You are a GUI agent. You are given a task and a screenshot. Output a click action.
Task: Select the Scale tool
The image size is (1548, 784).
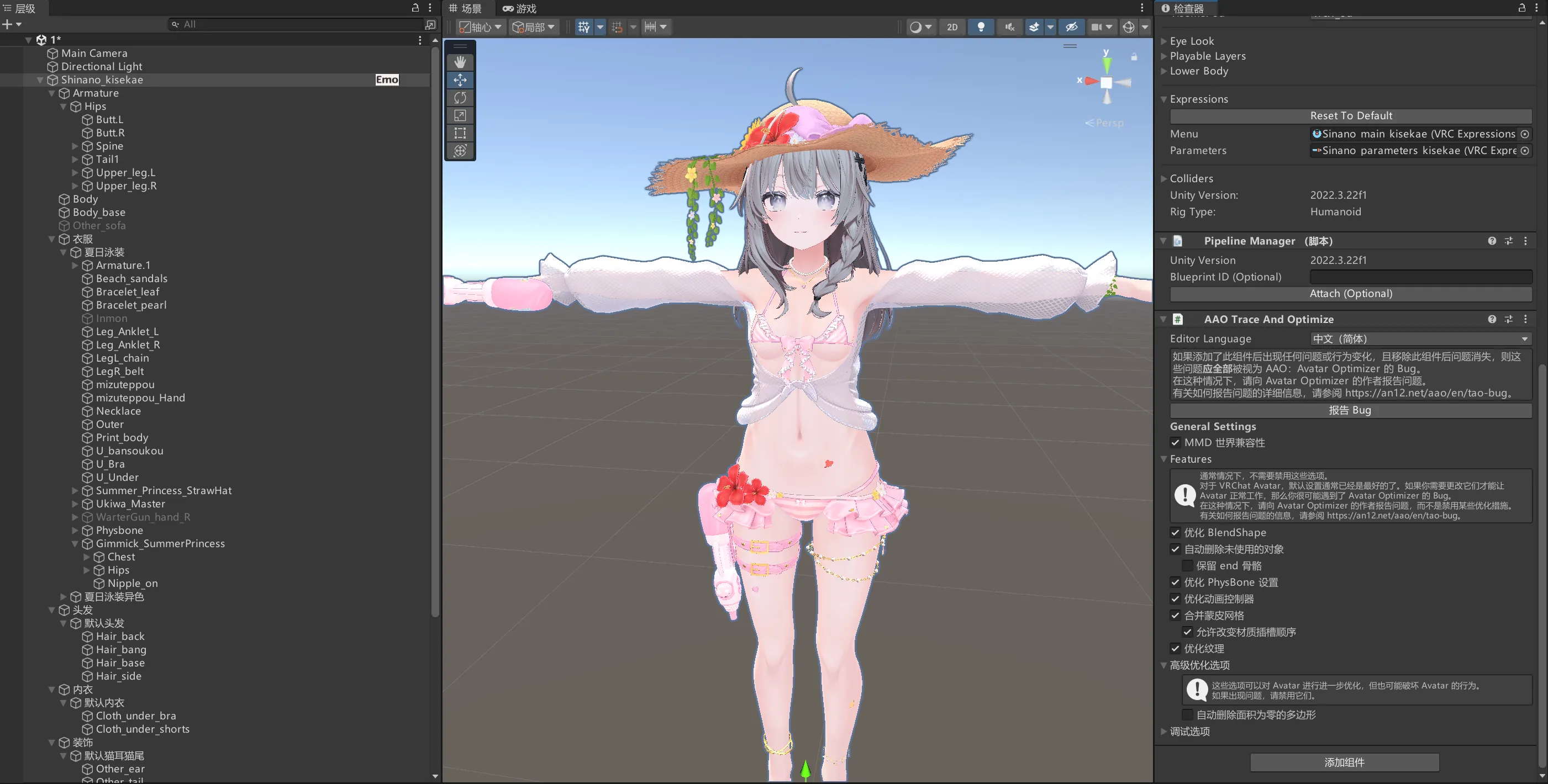460,115
